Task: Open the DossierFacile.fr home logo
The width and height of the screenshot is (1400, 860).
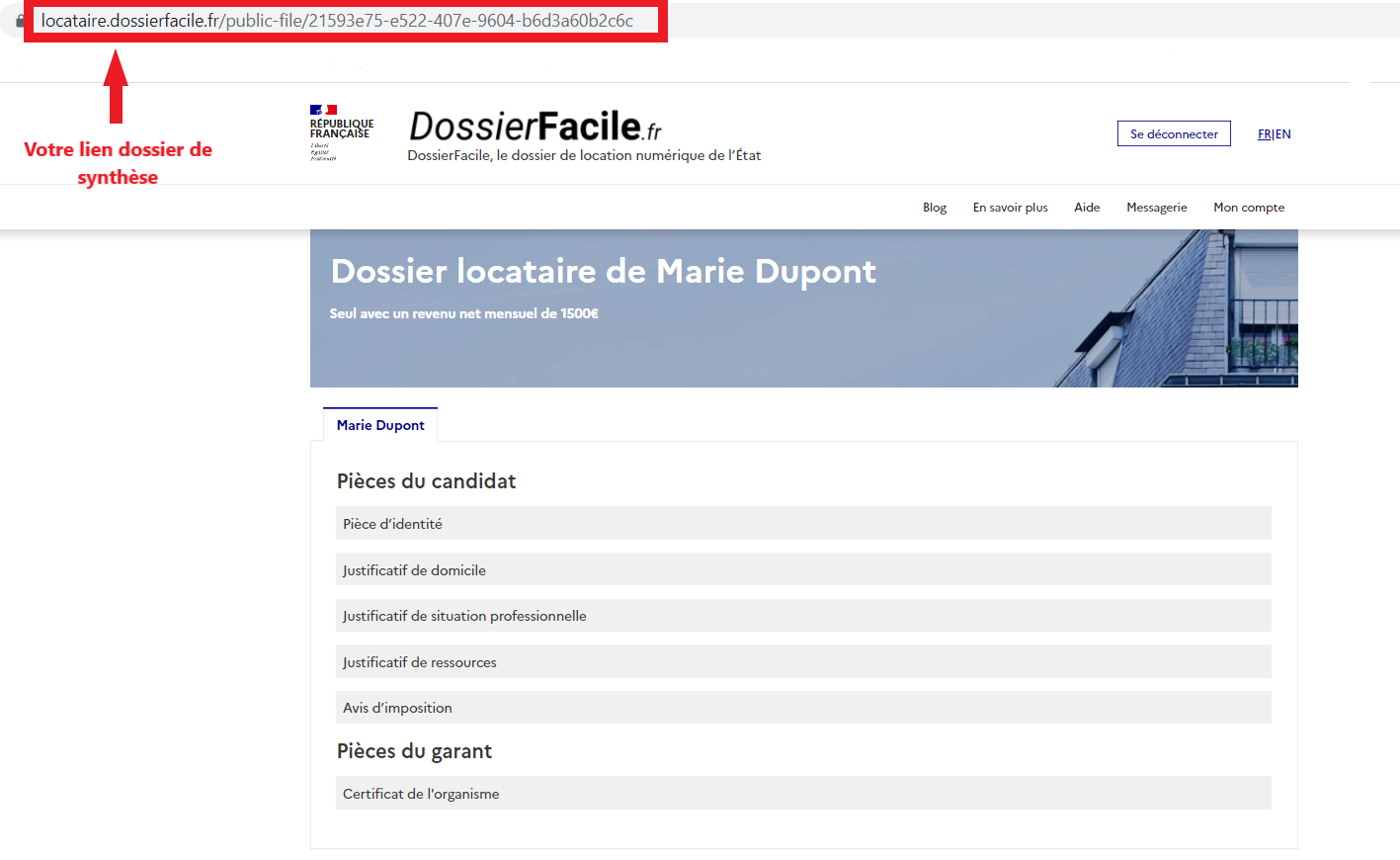Action: (535, 127)
